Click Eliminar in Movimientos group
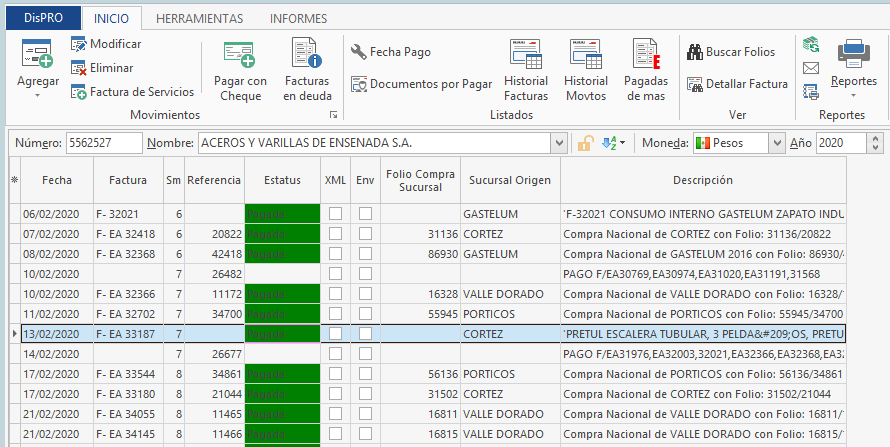The height and width of the screenshot is (447, 890). pos(102,68)
